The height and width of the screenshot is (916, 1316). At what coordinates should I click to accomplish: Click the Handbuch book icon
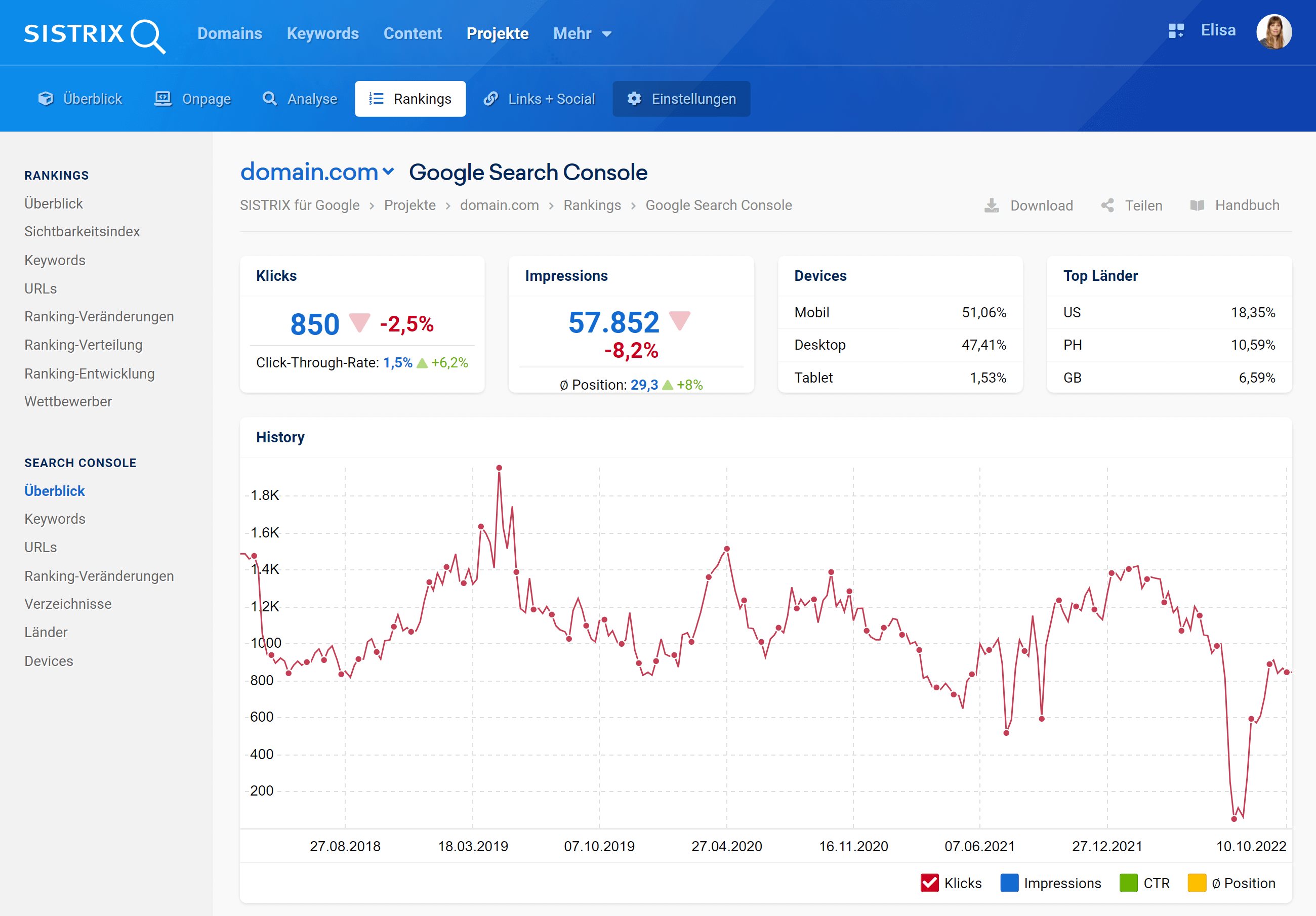[1197, 205]
